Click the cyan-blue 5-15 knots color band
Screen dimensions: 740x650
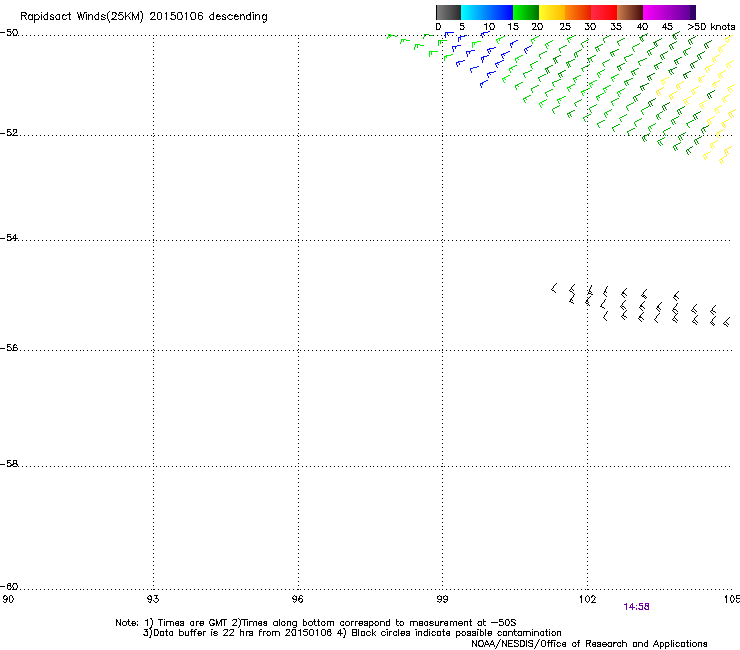[487, 12]
